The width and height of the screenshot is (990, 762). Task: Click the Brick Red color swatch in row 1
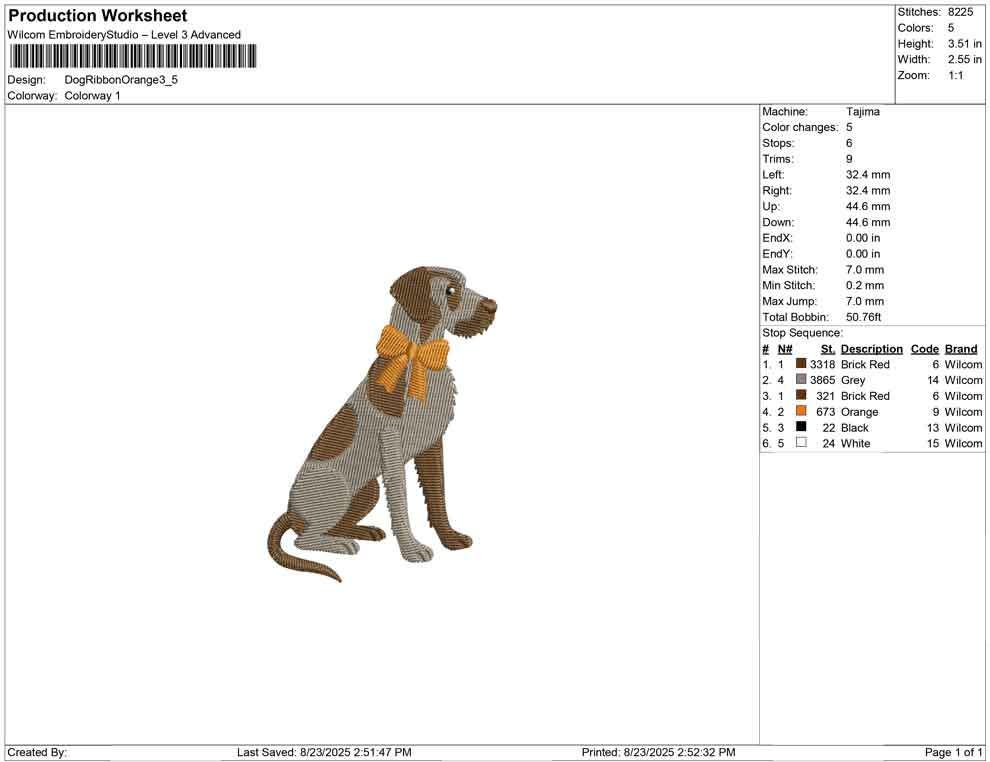800,364
